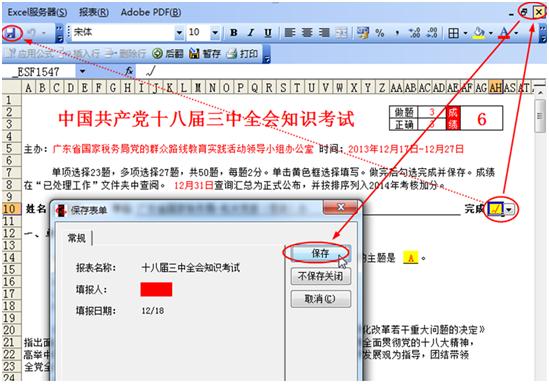
Task: Open the 报表(R) menu
Action: click(94, 12)
